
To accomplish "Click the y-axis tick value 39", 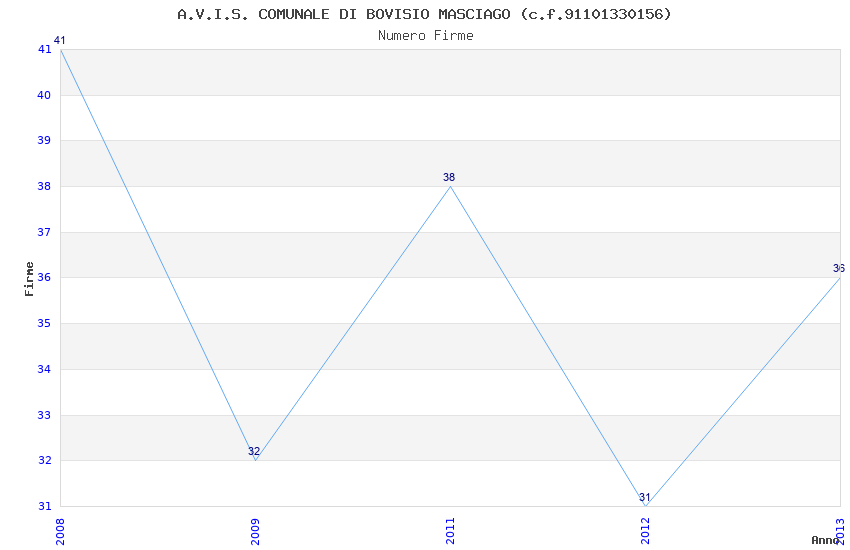I will pos(44,140).
